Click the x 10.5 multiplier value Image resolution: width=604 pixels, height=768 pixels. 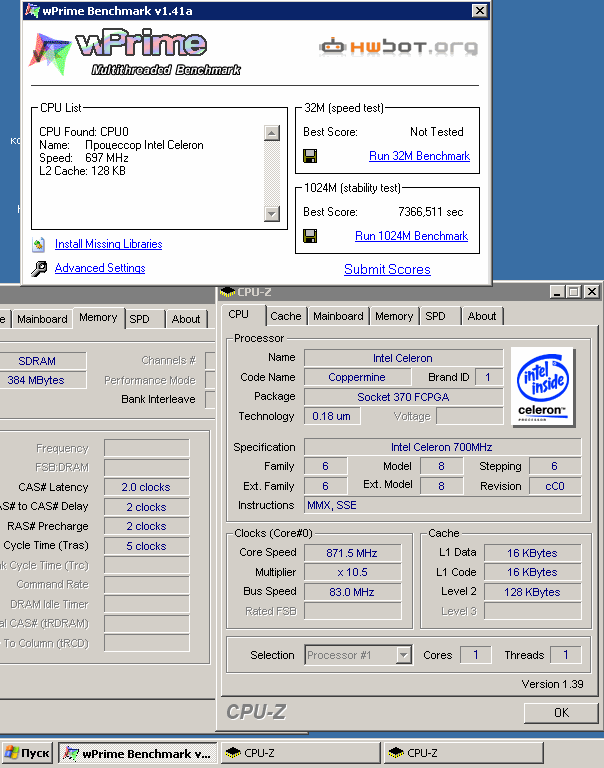352,572
